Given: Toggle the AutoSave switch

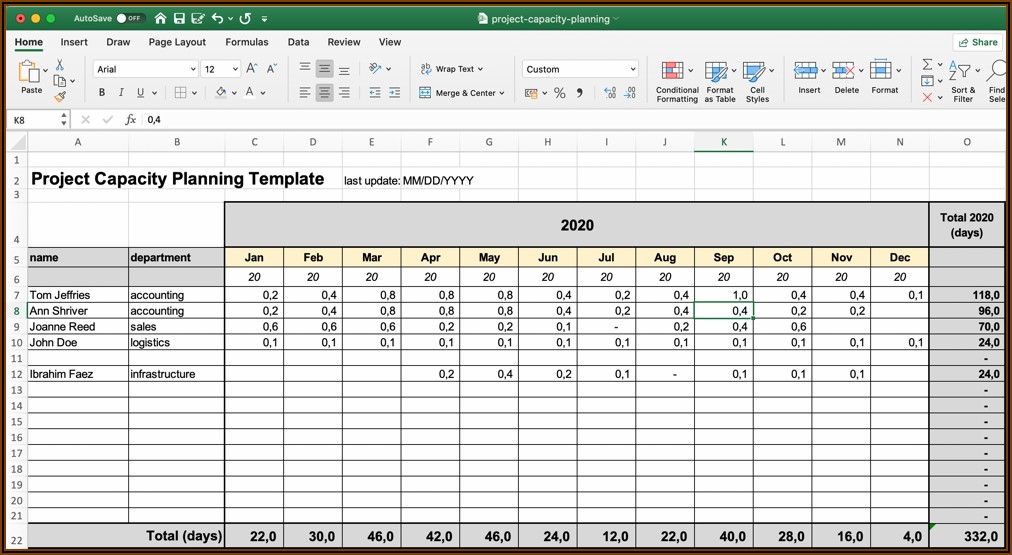Looking at the screenshot, I should [x=129, y=18].
